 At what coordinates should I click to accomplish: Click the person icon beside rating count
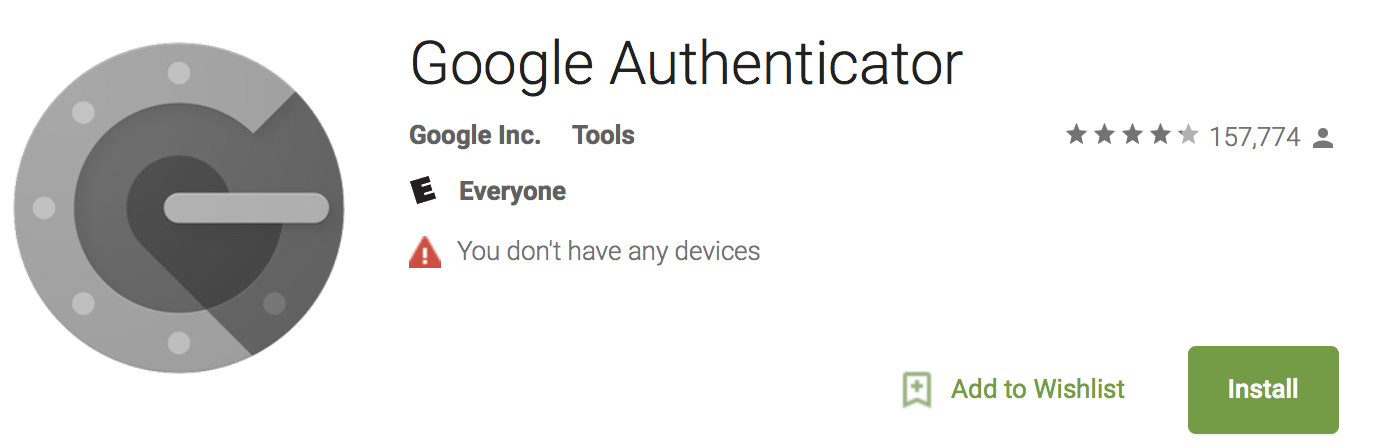coord(1323,137)
